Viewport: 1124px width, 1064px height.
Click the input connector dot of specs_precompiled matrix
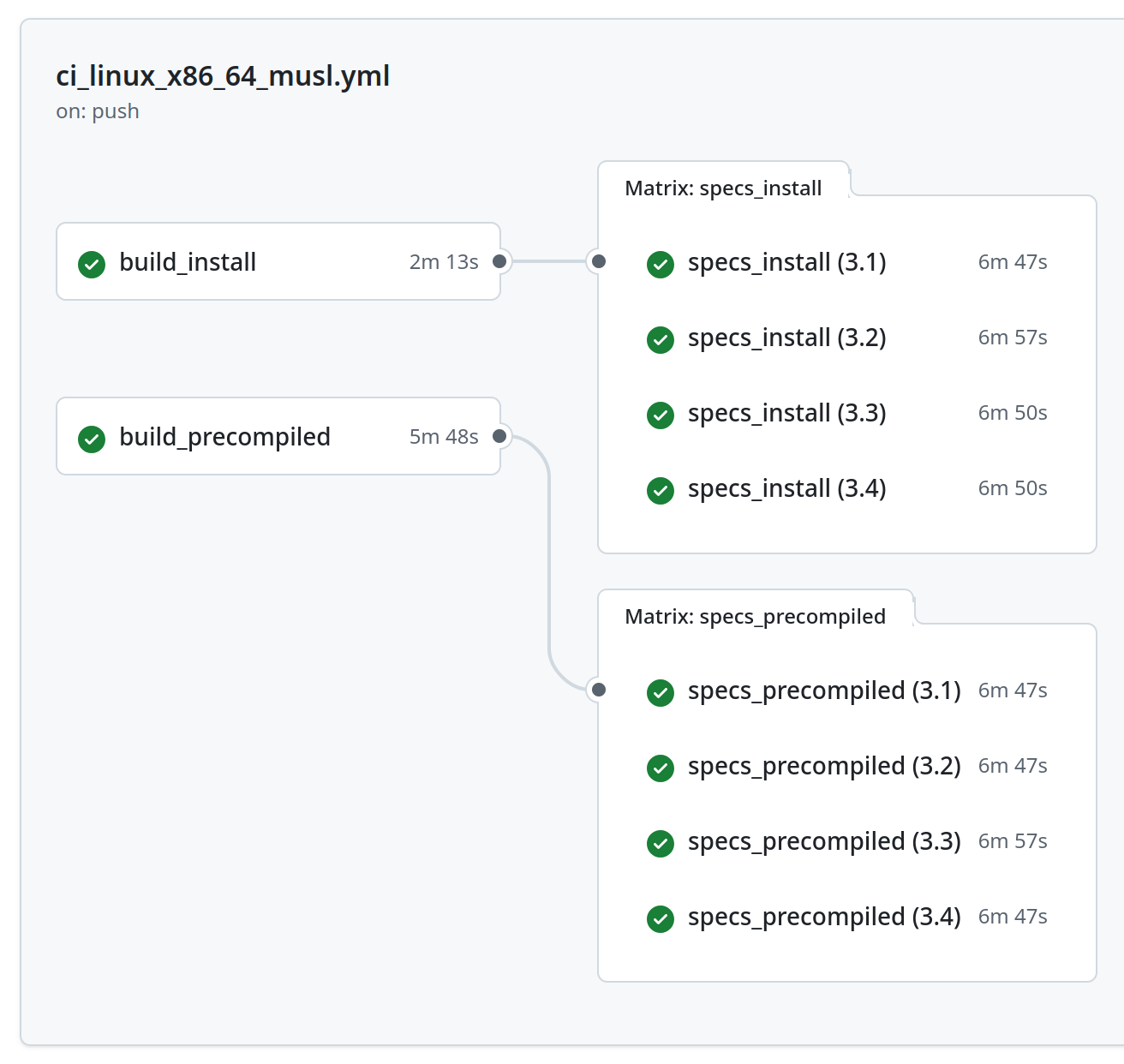[x=599, y=690]
